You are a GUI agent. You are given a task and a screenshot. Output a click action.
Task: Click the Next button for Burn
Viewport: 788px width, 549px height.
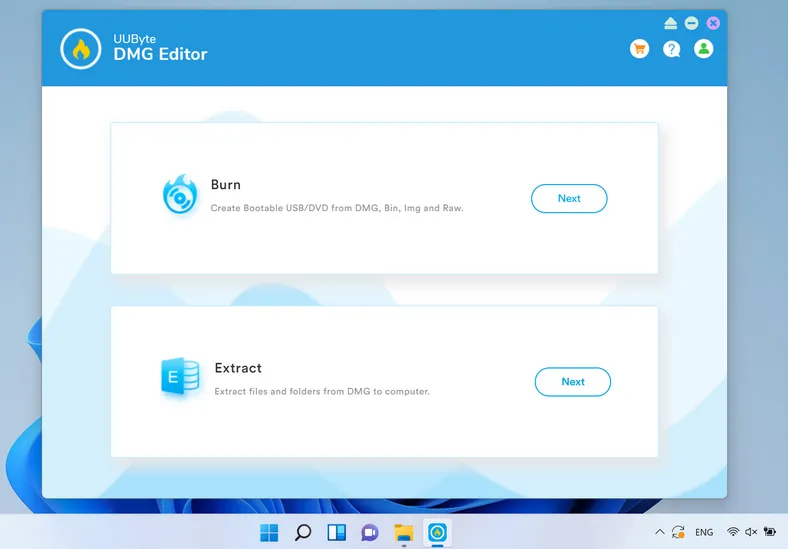[x=569, y=199]
